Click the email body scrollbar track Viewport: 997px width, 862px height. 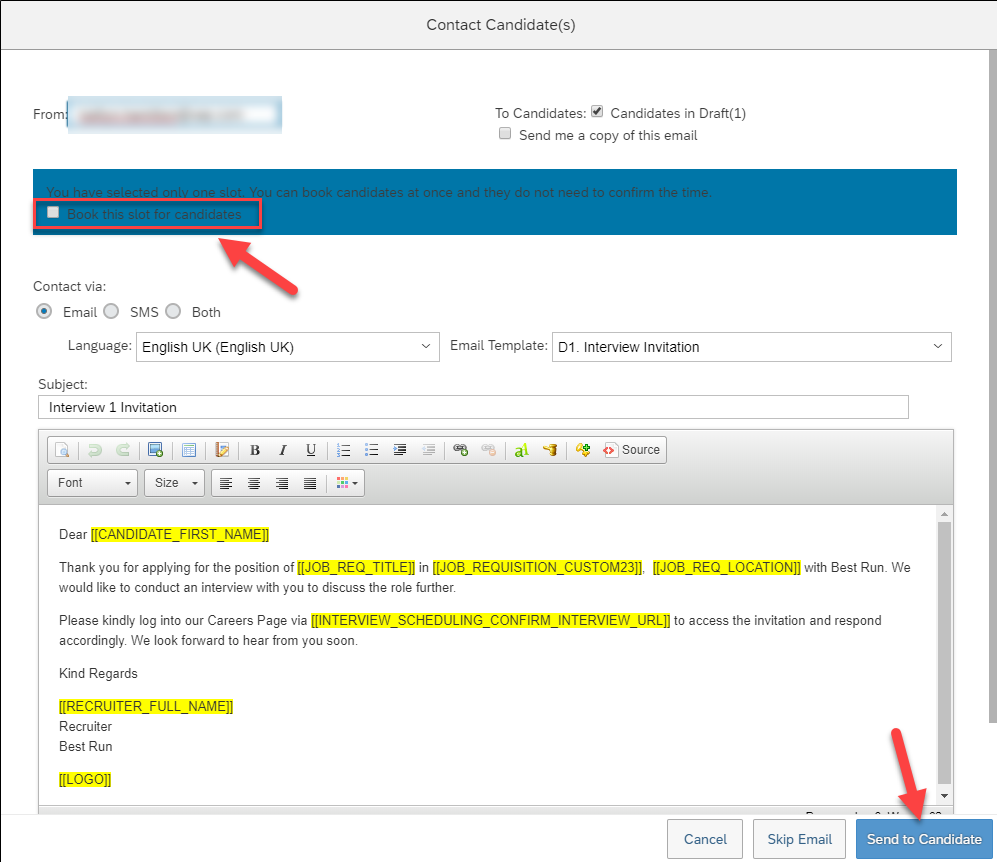click(944, 653)
